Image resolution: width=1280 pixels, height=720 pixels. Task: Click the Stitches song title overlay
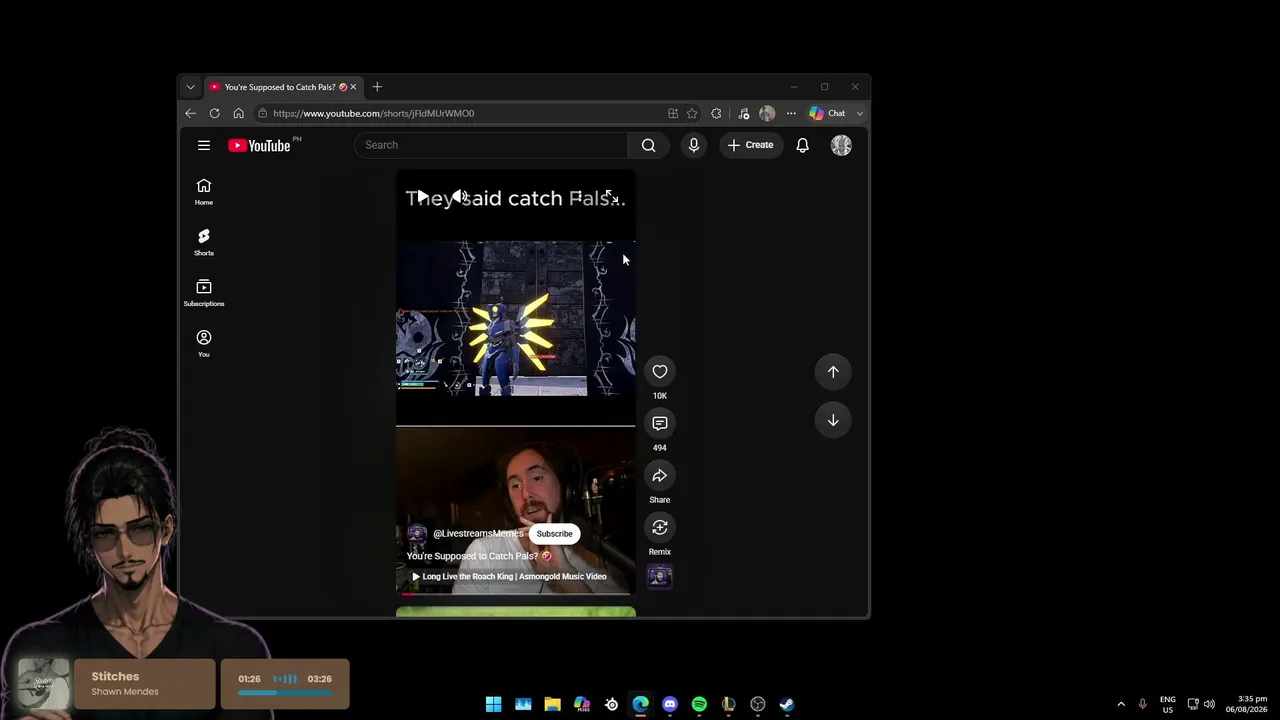(115, 677)
